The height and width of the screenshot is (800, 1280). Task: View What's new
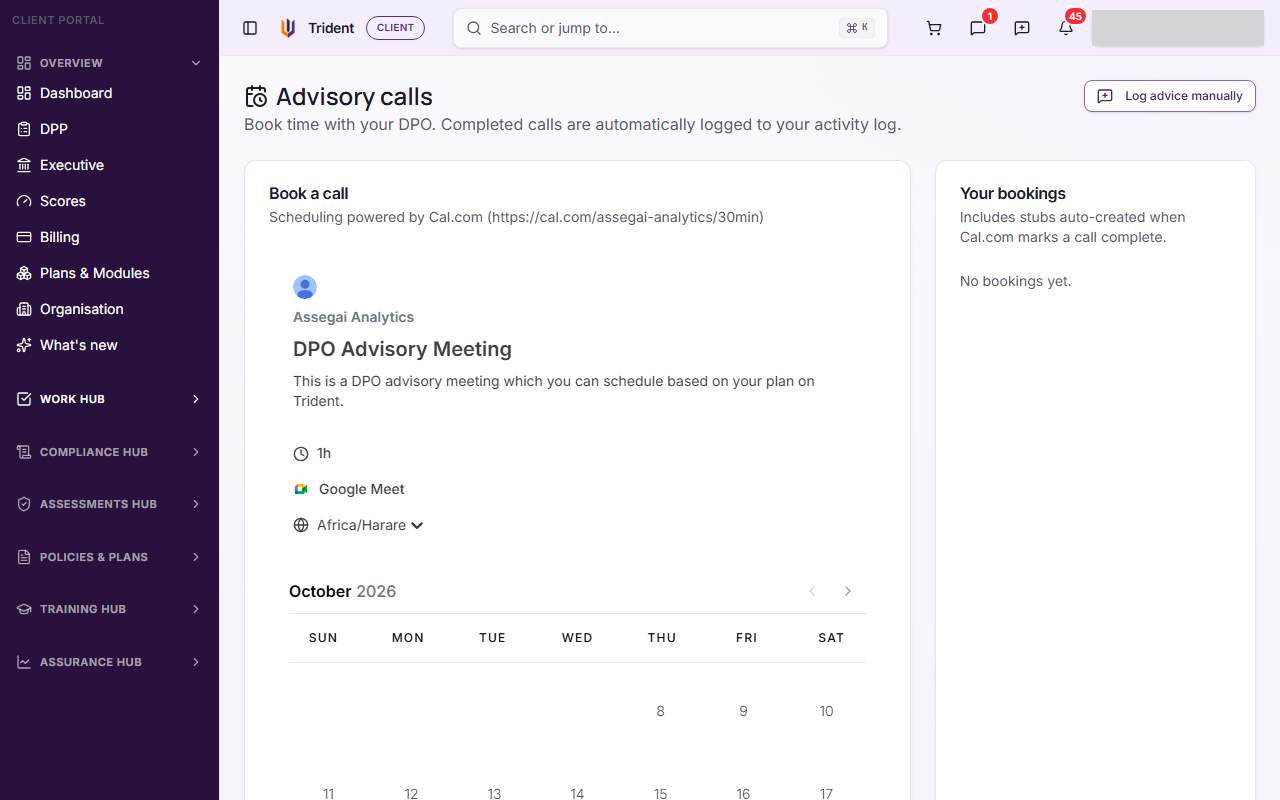109,345
